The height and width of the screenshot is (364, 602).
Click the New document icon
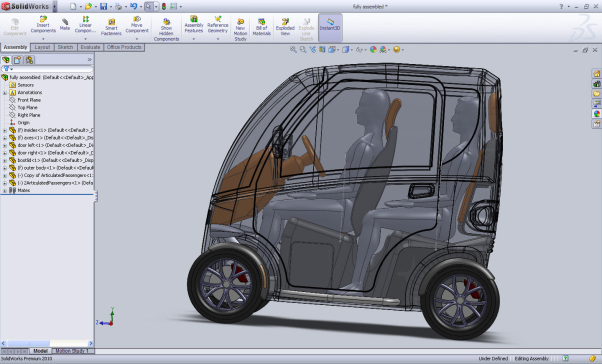73,7
